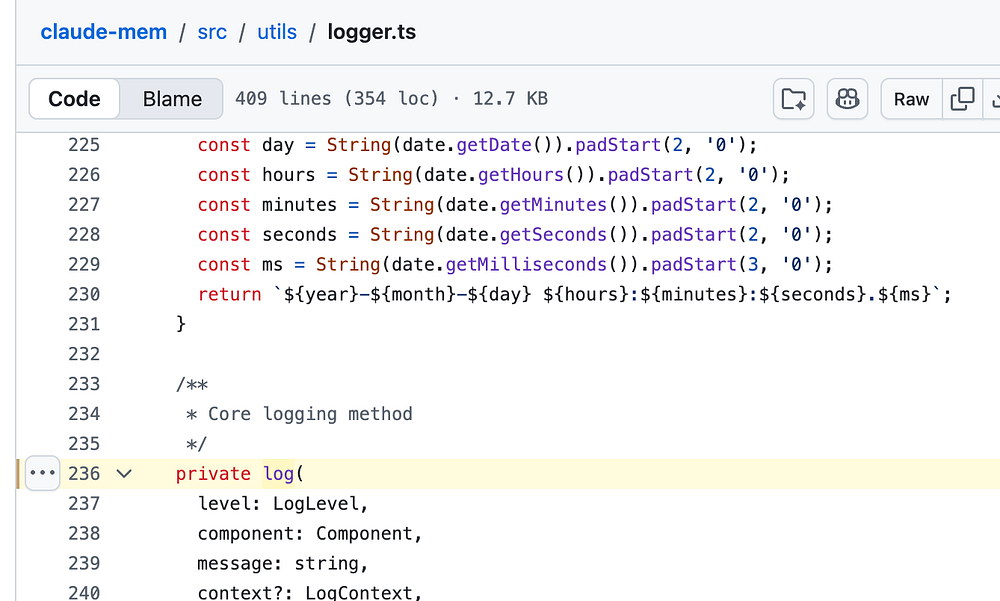Select line number 230
Image resolution: width=1000 pixels, height=601 pixels.
coord(84,295)
